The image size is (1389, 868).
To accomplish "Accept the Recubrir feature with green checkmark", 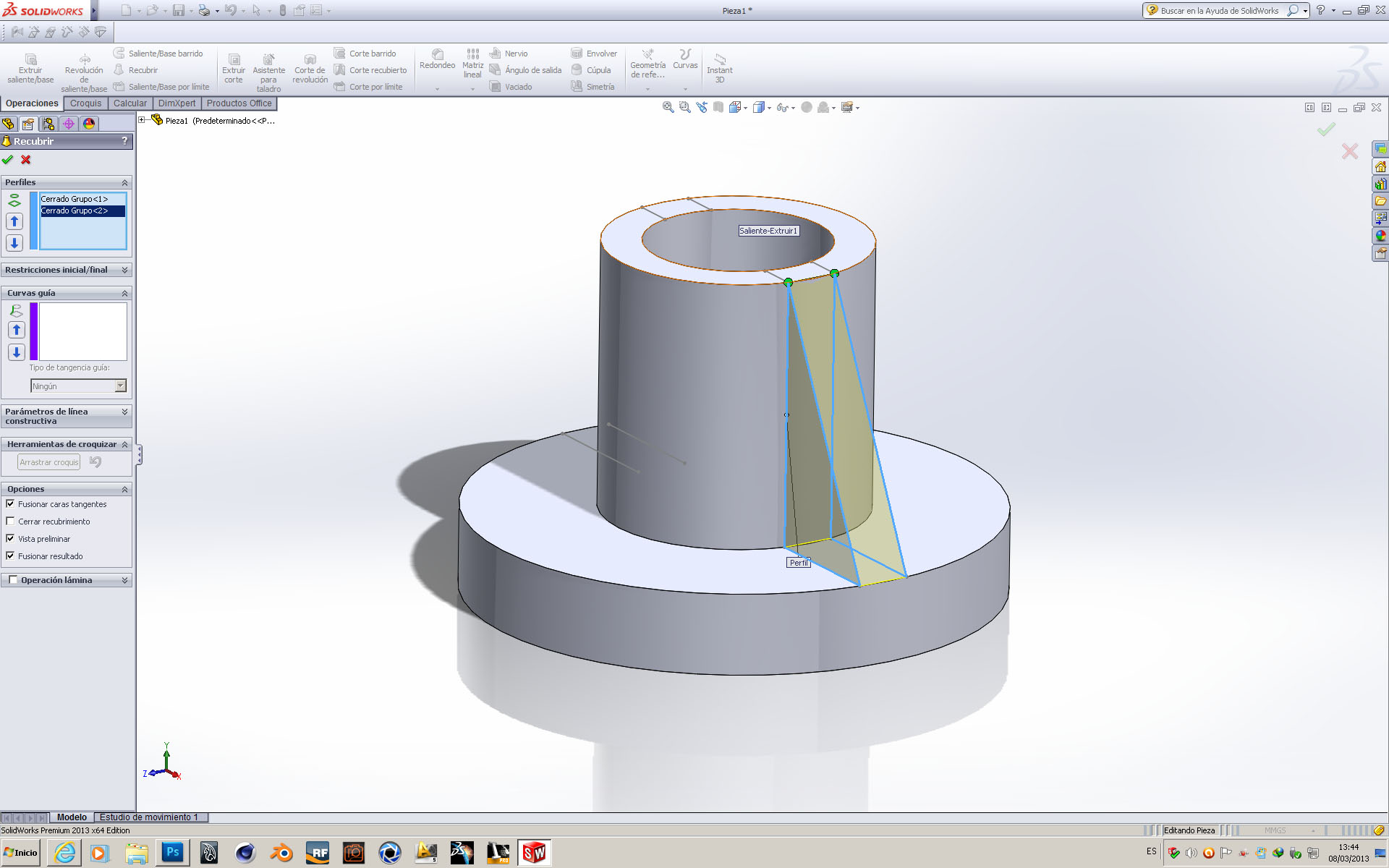I will [8, 160].
